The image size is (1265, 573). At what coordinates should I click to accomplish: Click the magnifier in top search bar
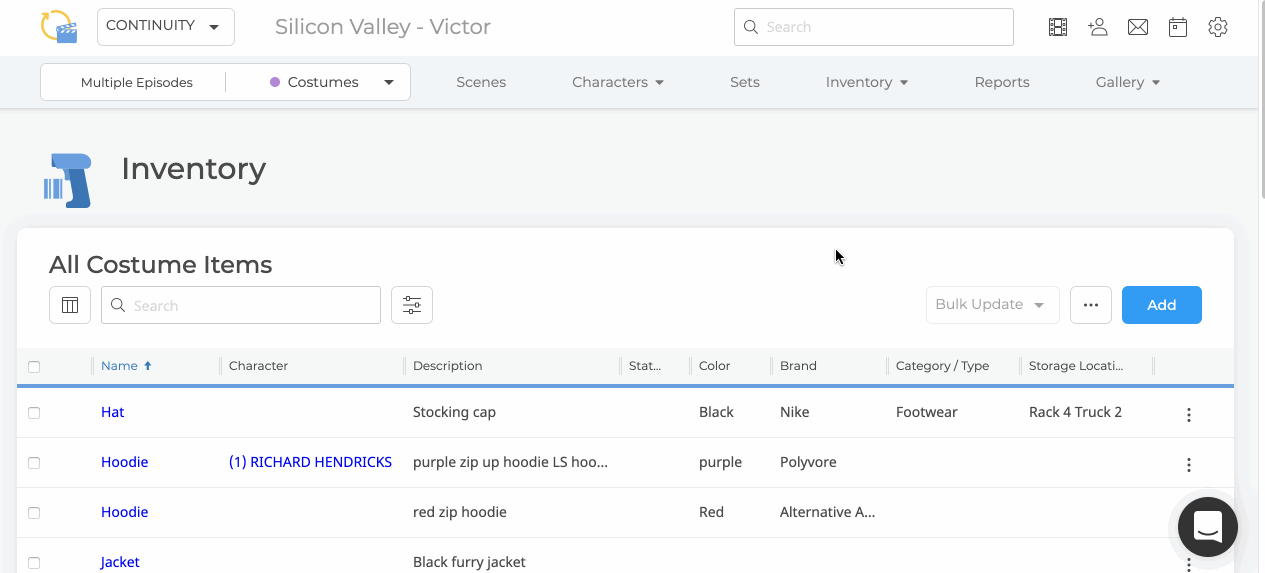[x=750, y=27]
